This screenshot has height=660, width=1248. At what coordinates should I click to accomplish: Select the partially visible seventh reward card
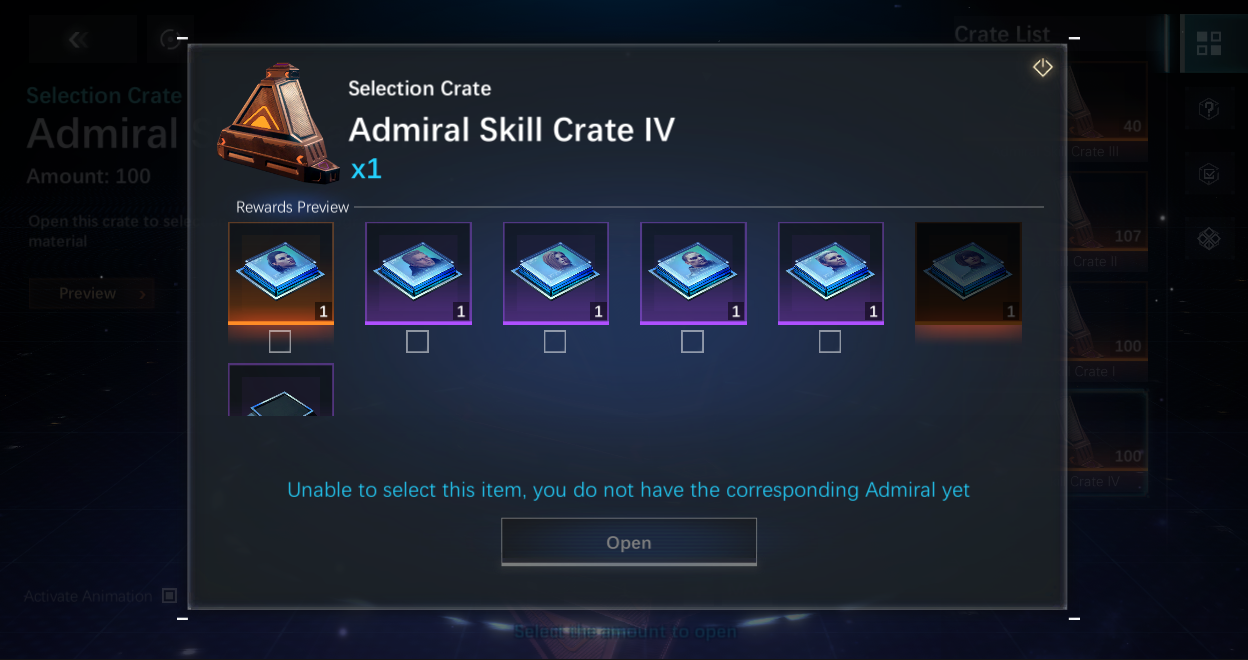coord(280,390)
